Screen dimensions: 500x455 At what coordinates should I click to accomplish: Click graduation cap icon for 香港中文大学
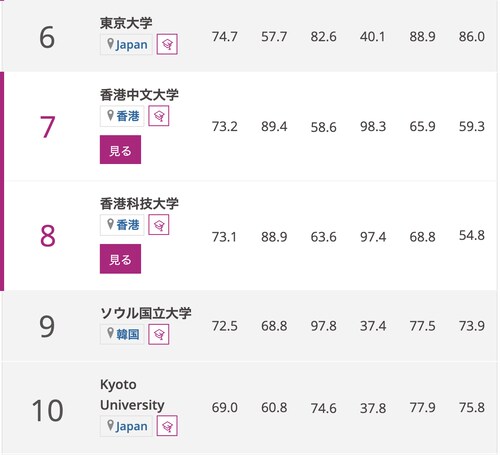tap(159, 116)
